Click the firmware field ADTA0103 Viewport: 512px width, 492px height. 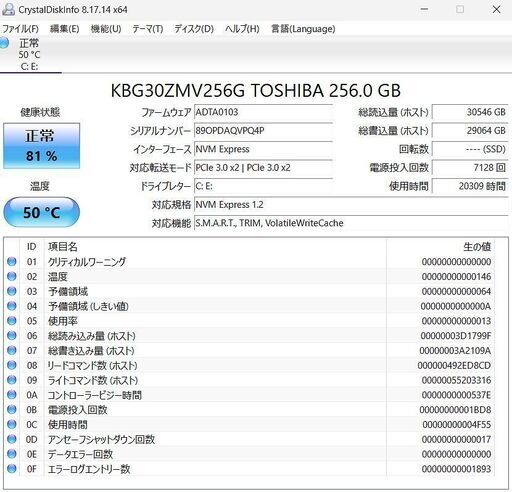(263, 112)
